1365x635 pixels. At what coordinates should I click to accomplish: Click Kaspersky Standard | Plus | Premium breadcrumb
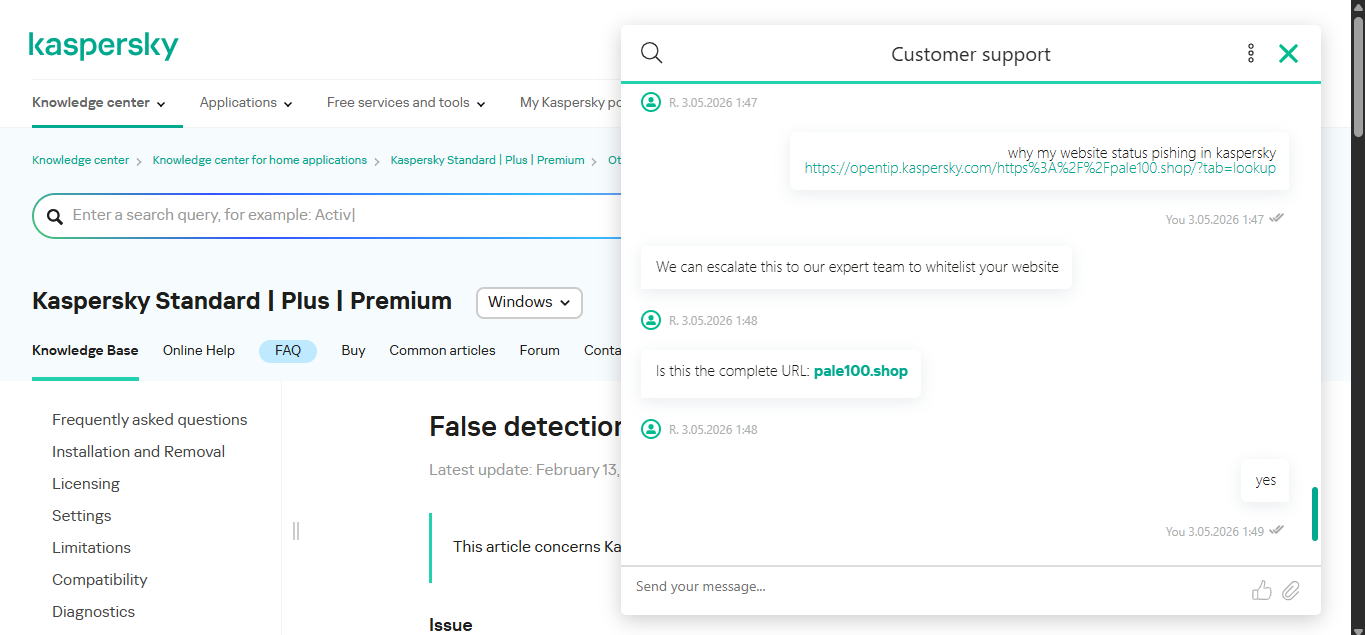(487, 160)
